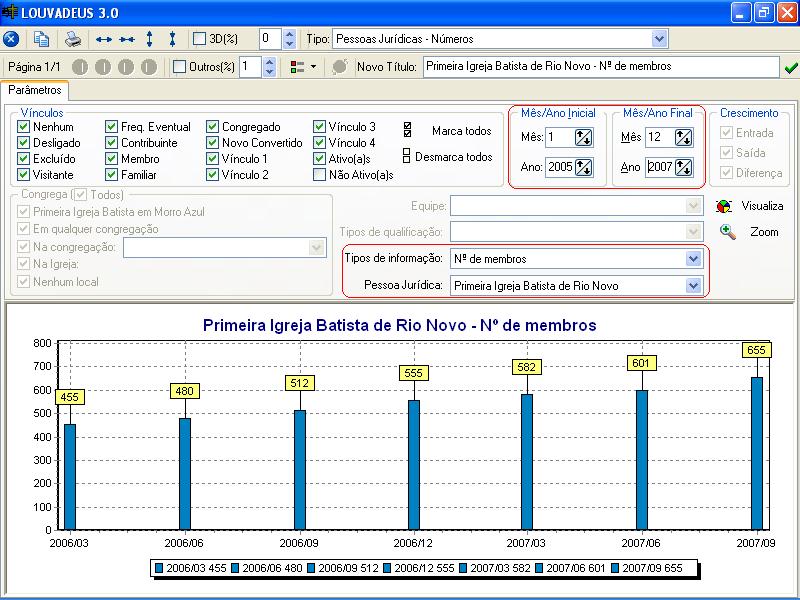Open the Equipe dropdown

tap(693, 206)
